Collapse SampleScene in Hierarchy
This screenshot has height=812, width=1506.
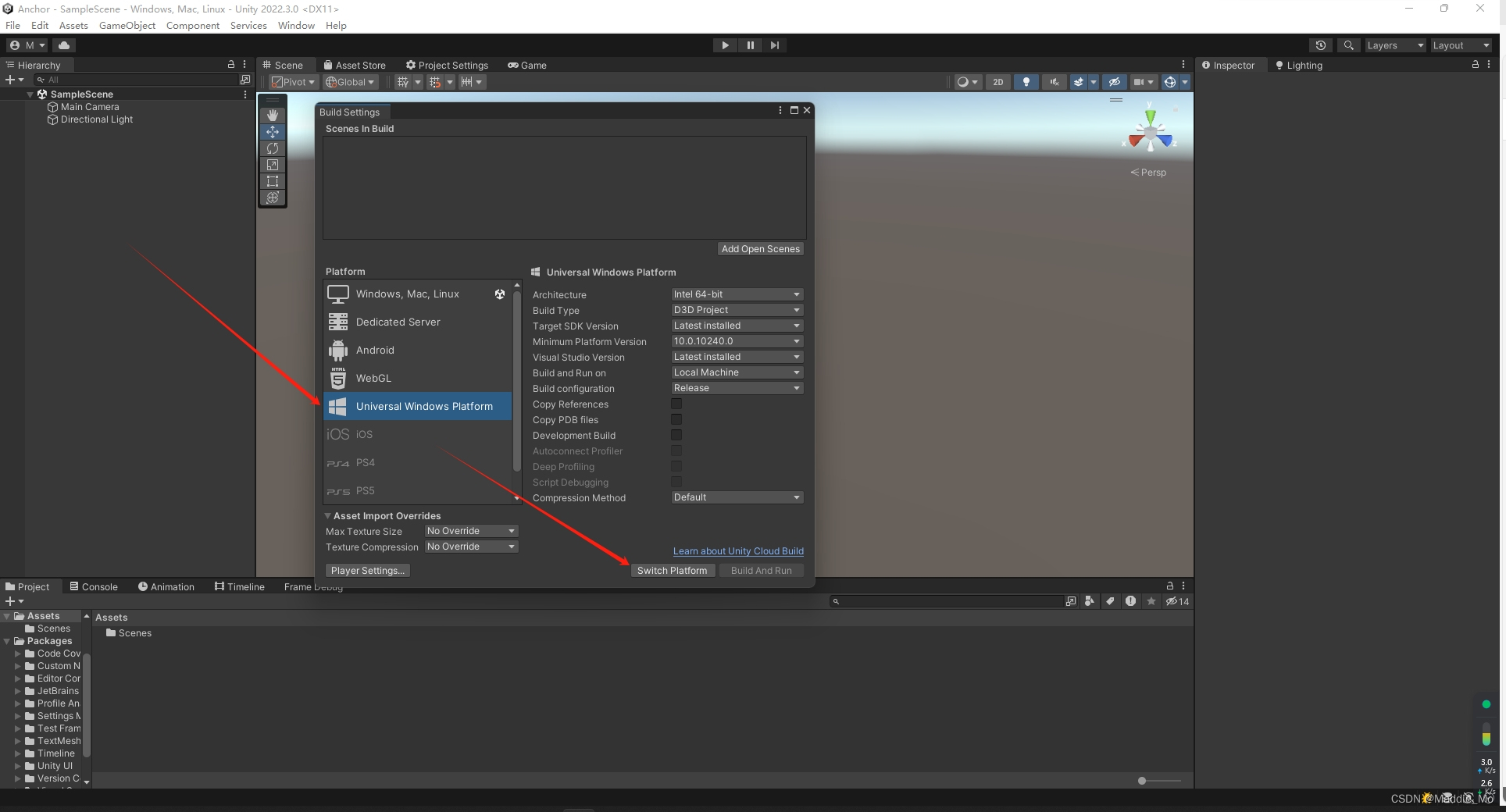pos(30,94)
